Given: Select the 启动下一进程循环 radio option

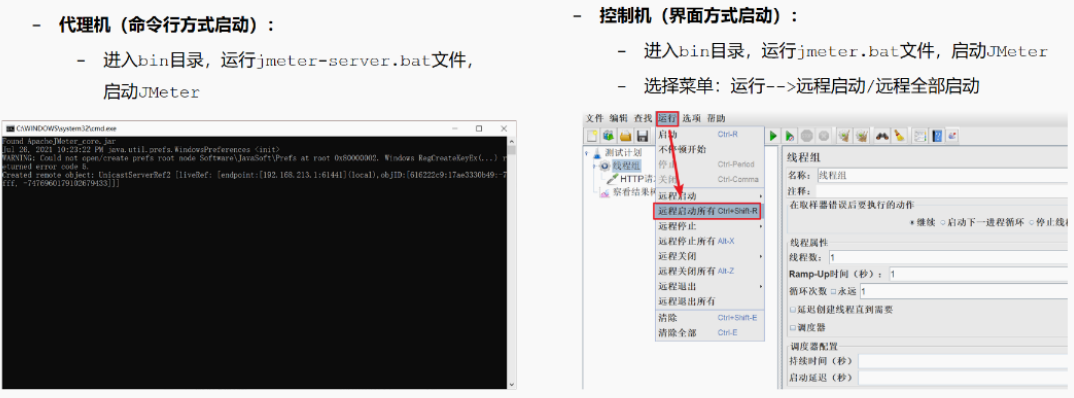Looking at the screenshot, I should [942, 222].
